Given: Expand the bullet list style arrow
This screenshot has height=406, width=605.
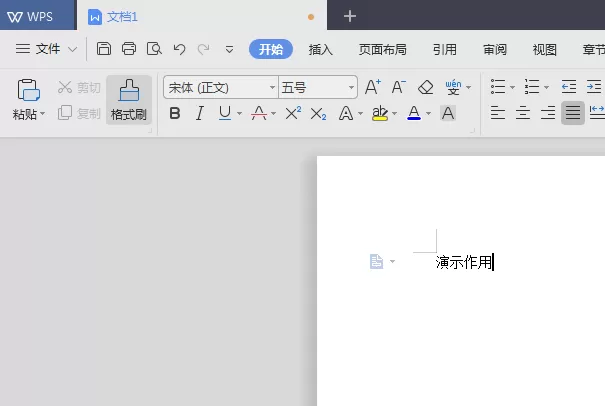Looking at the screenshot, I should pyautogui.click(x=512, y=88).
